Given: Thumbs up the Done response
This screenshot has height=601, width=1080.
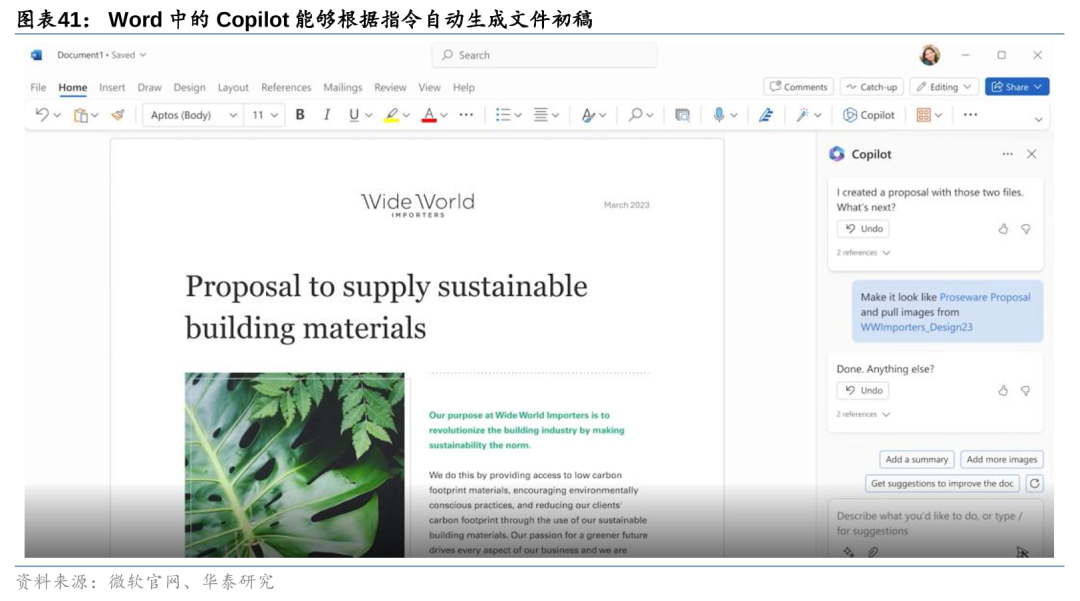Looking at the screenshot, I should click(1003, 390).
